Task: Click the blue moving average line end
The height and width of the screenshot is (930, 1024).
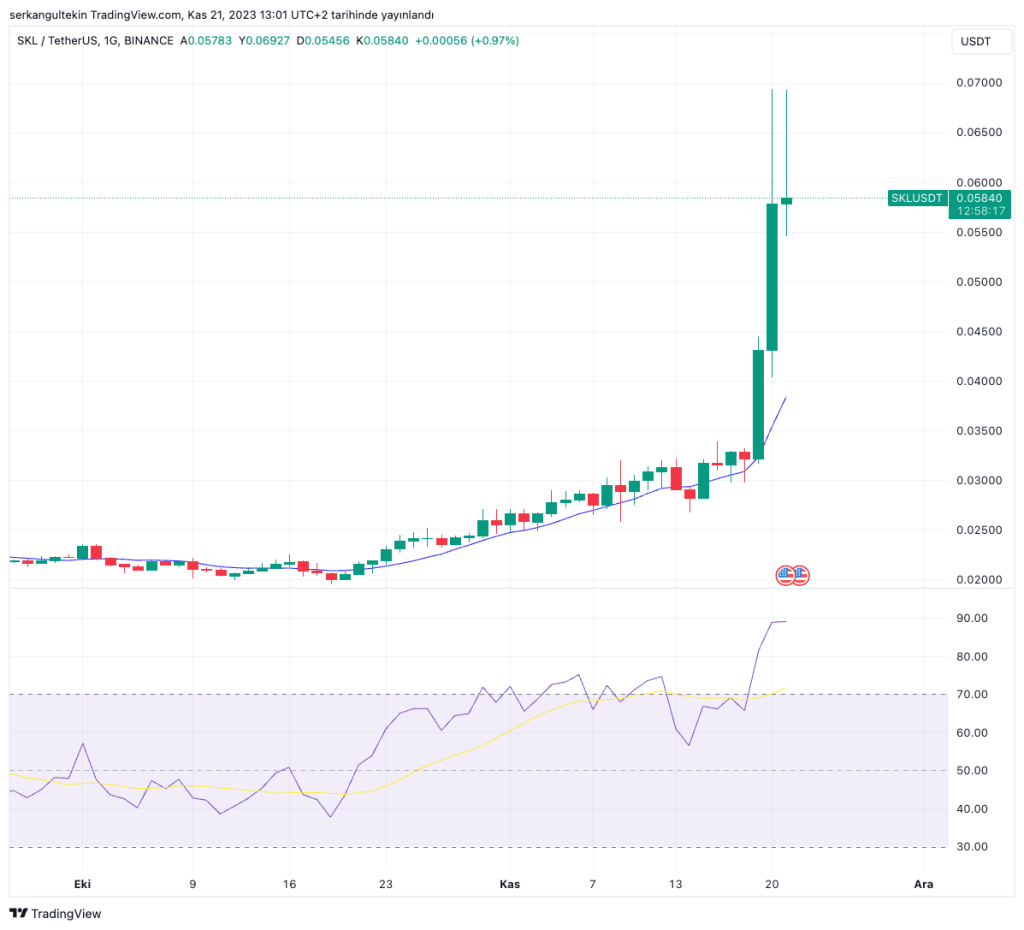Action: pyautogui.click(x=784, y=399)
